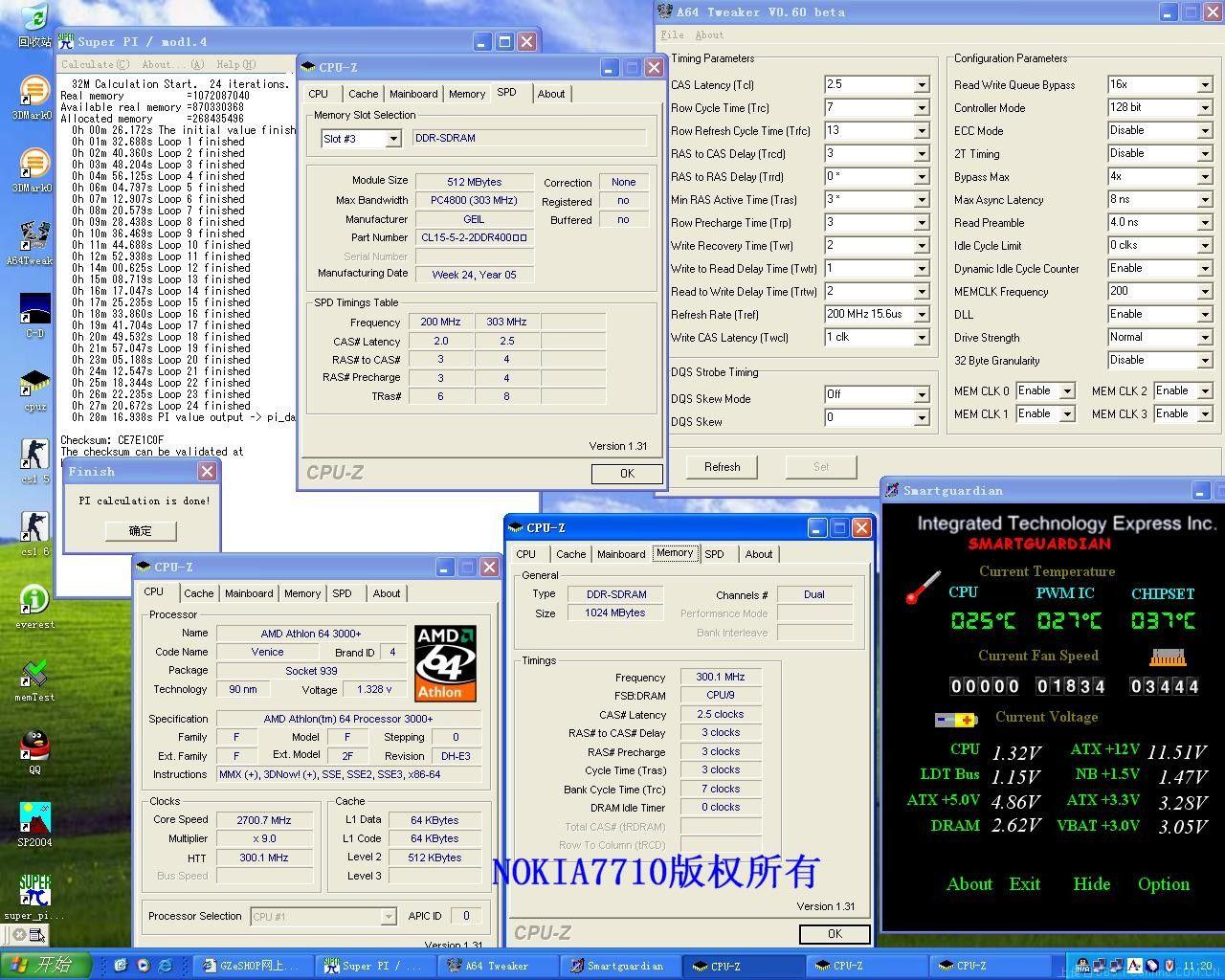Expand 2T Timing dropdown
Screen dimensions: 1225x980
[1204, 154]
